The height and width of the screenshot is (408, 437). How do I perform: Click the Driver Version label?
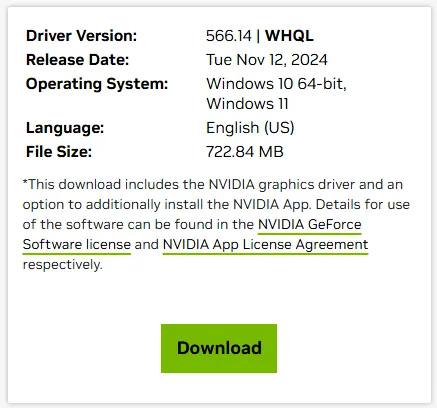tap(82, 36)
